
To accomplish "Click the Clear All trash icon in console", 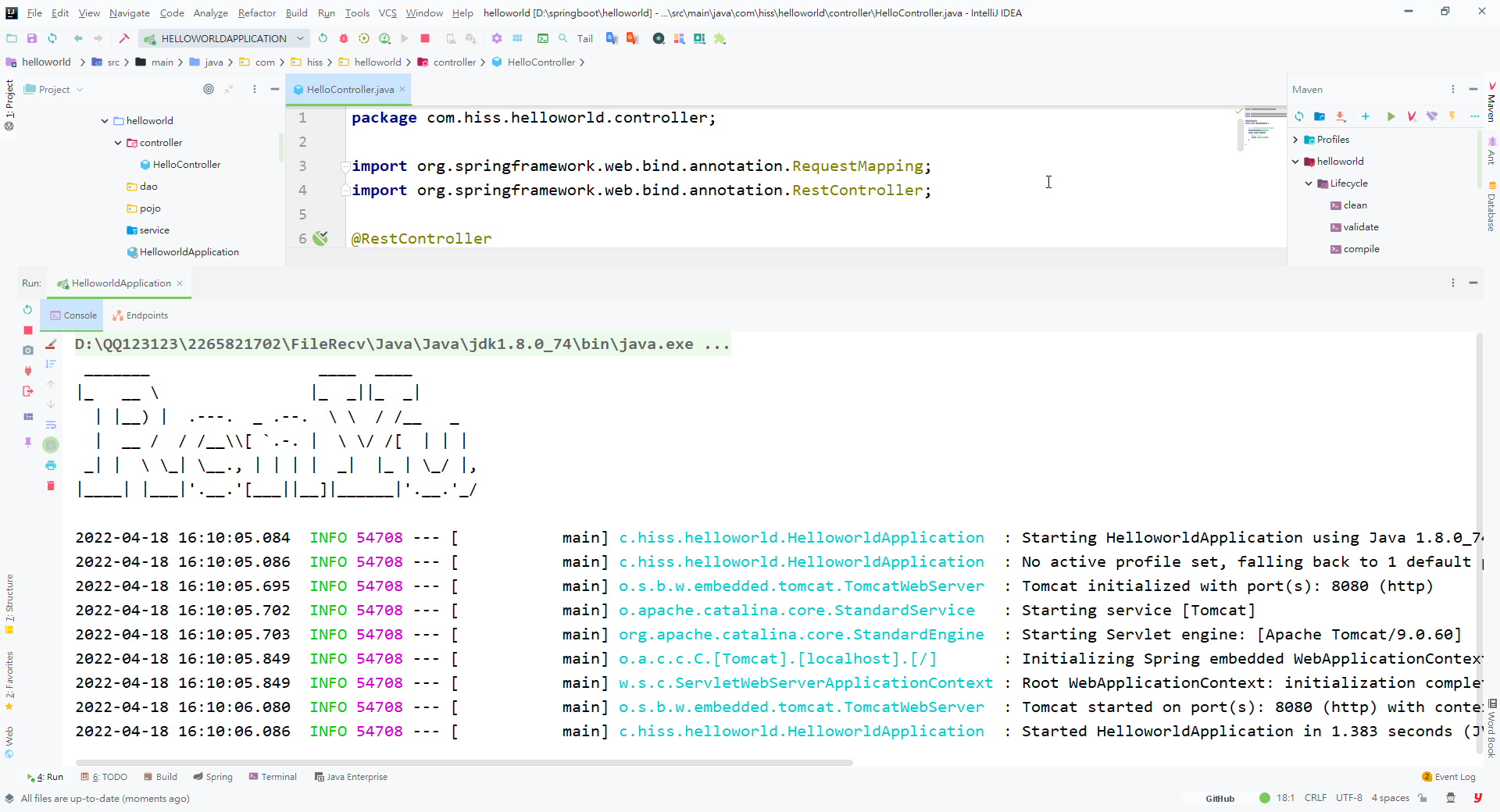I will (51, 486).
